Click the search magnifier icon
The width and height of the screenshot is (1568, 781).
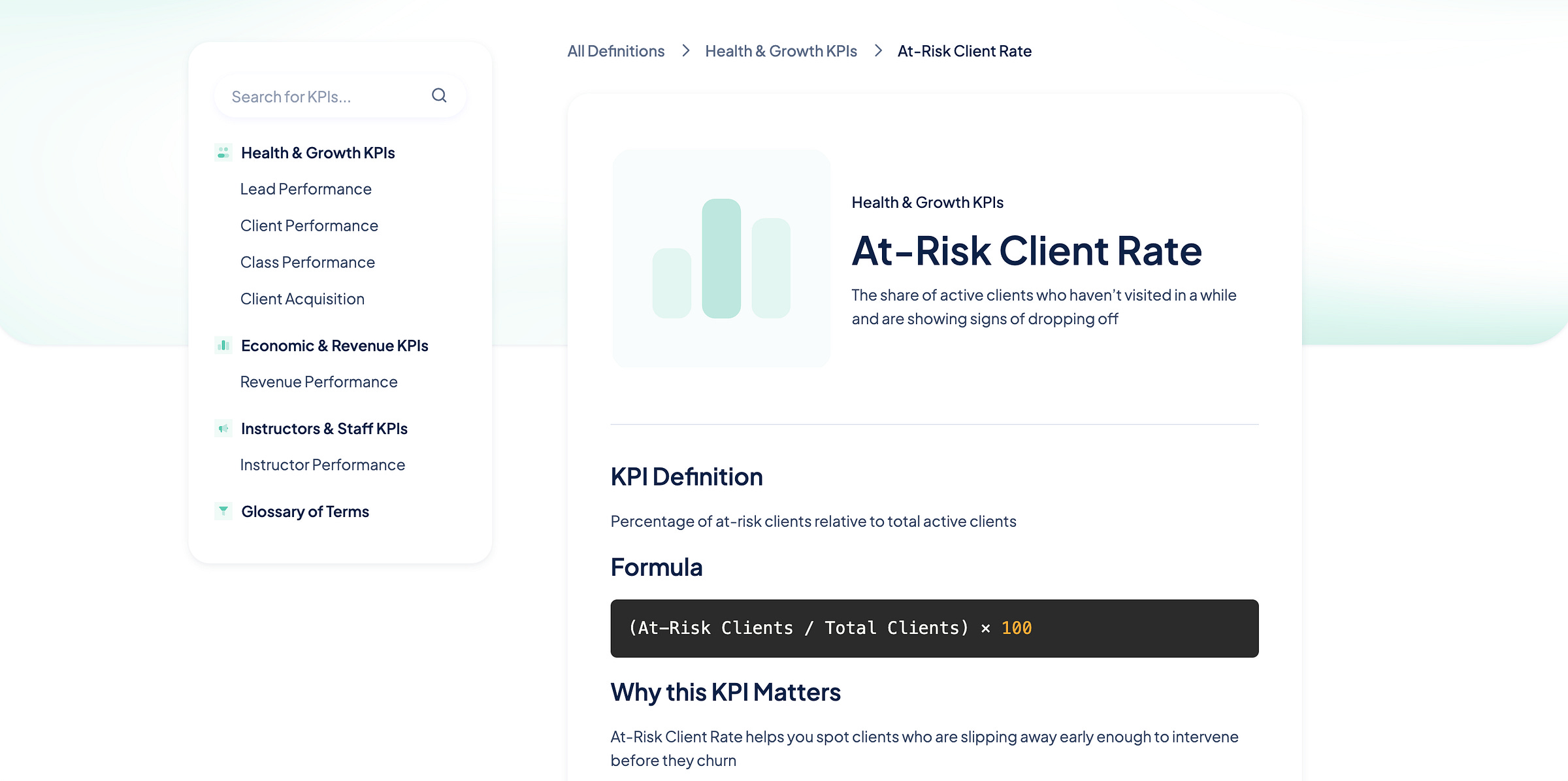pos(439,96)
